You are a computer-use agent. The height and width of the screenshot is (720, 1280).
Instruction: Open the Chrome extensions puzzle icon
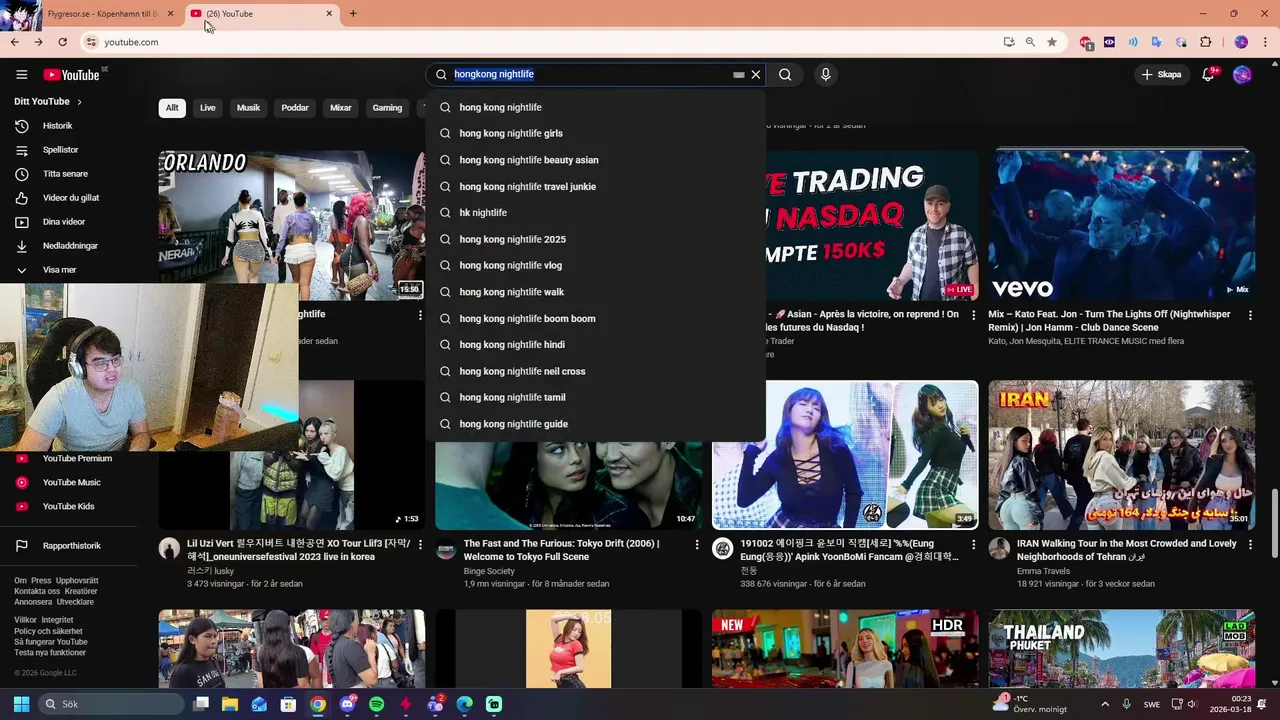[x=1205, y=42]
